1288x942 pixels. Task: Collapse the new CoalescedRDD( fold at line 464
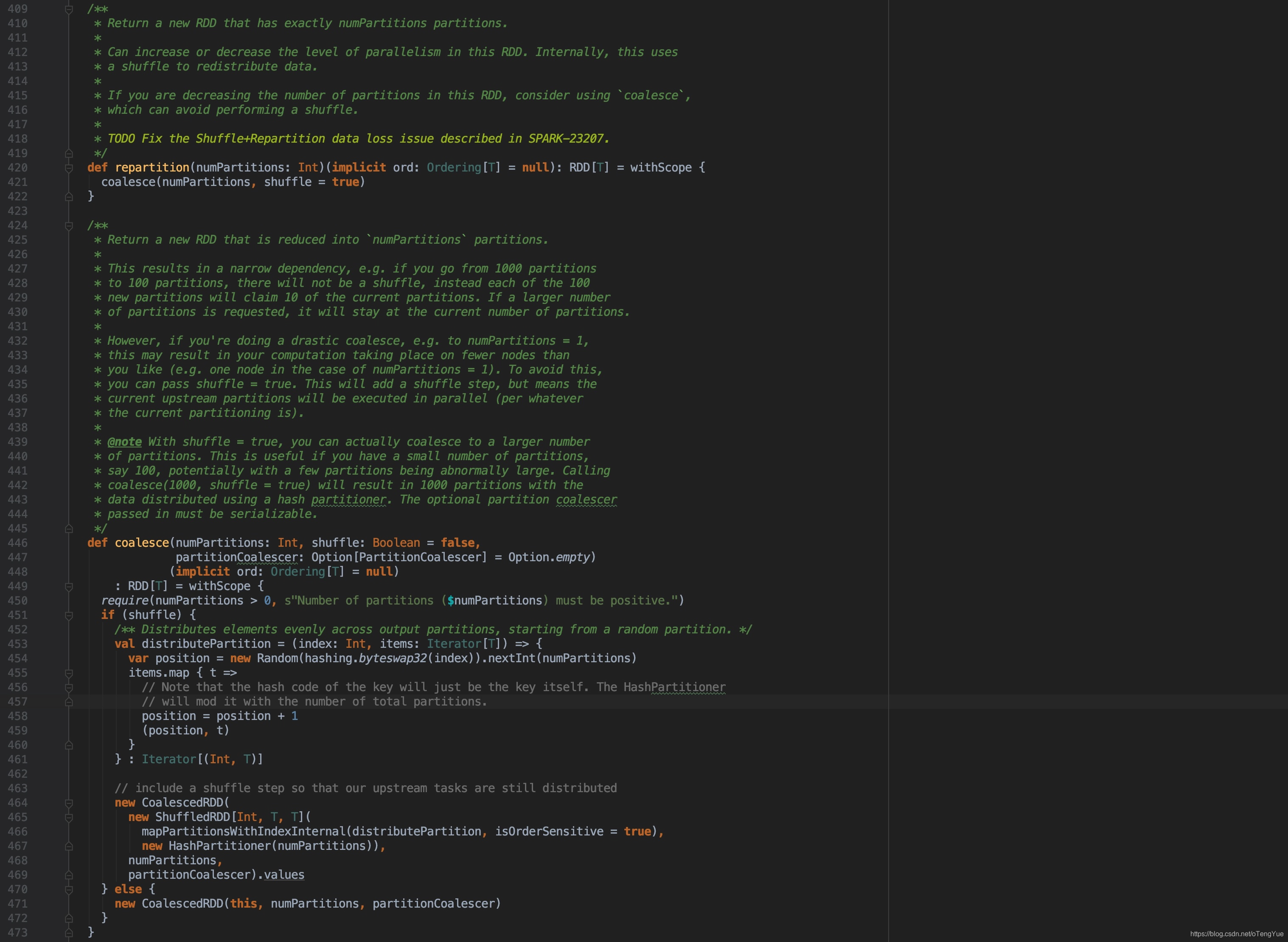68,804
